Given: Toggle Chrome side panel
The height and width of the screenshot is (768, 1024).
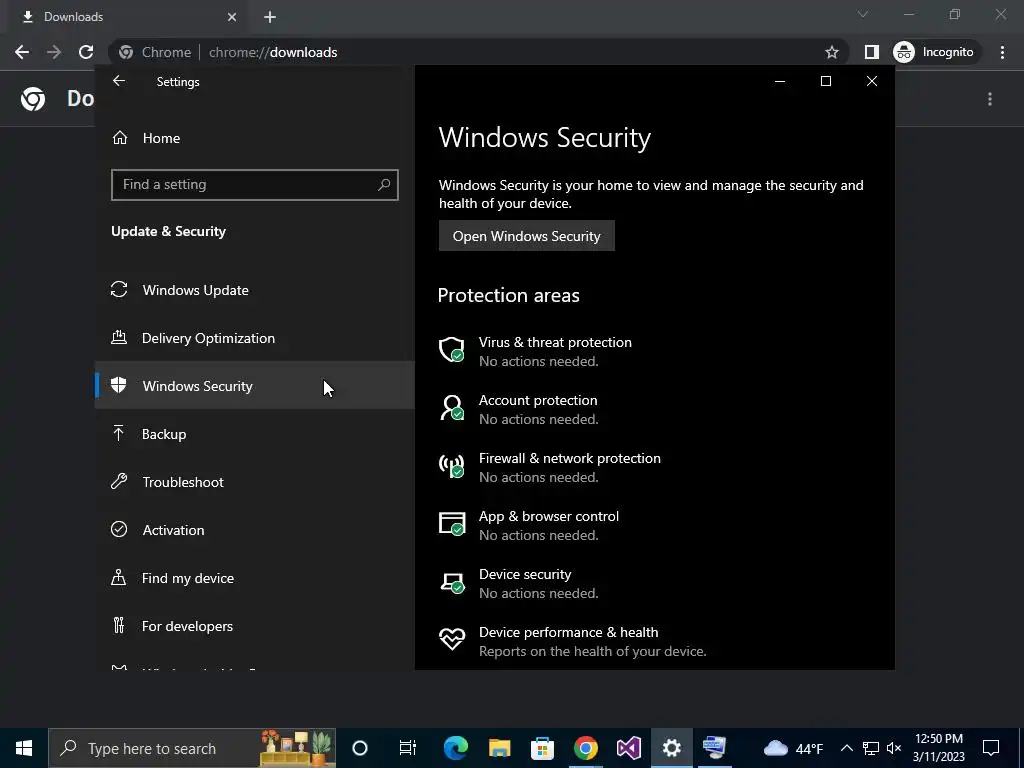Looking at the screenshot, I should pos(871,52).
